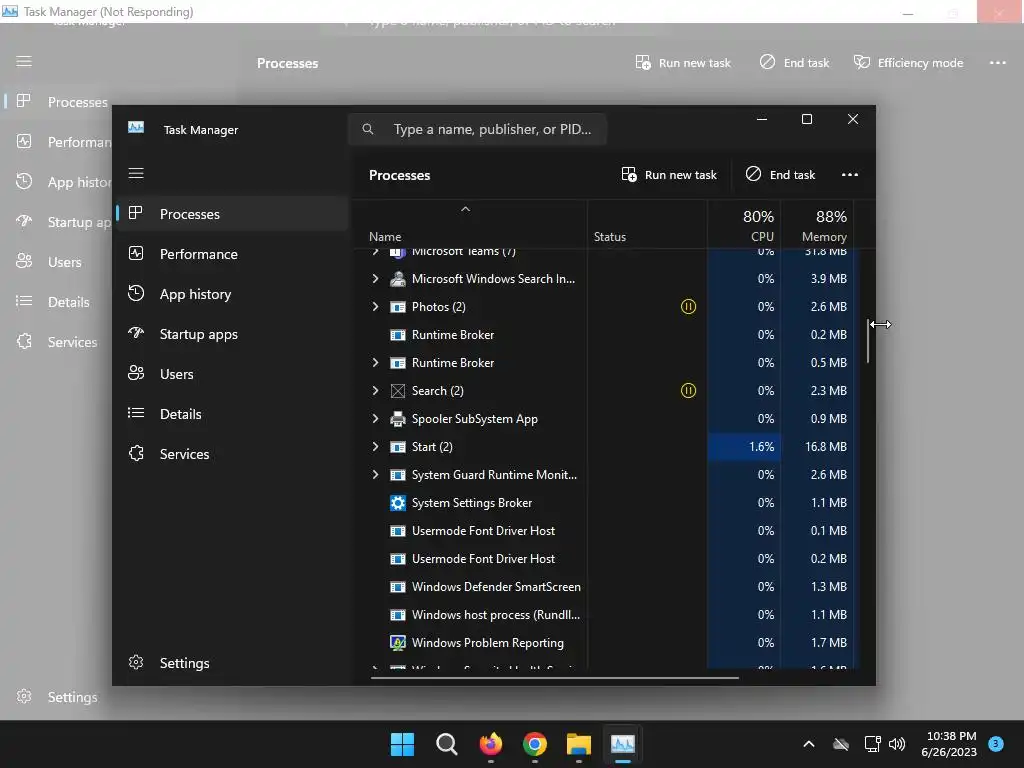
Task: Click the volume speaker tray icon
Action: pyautogui.click(x=897, y=744)
